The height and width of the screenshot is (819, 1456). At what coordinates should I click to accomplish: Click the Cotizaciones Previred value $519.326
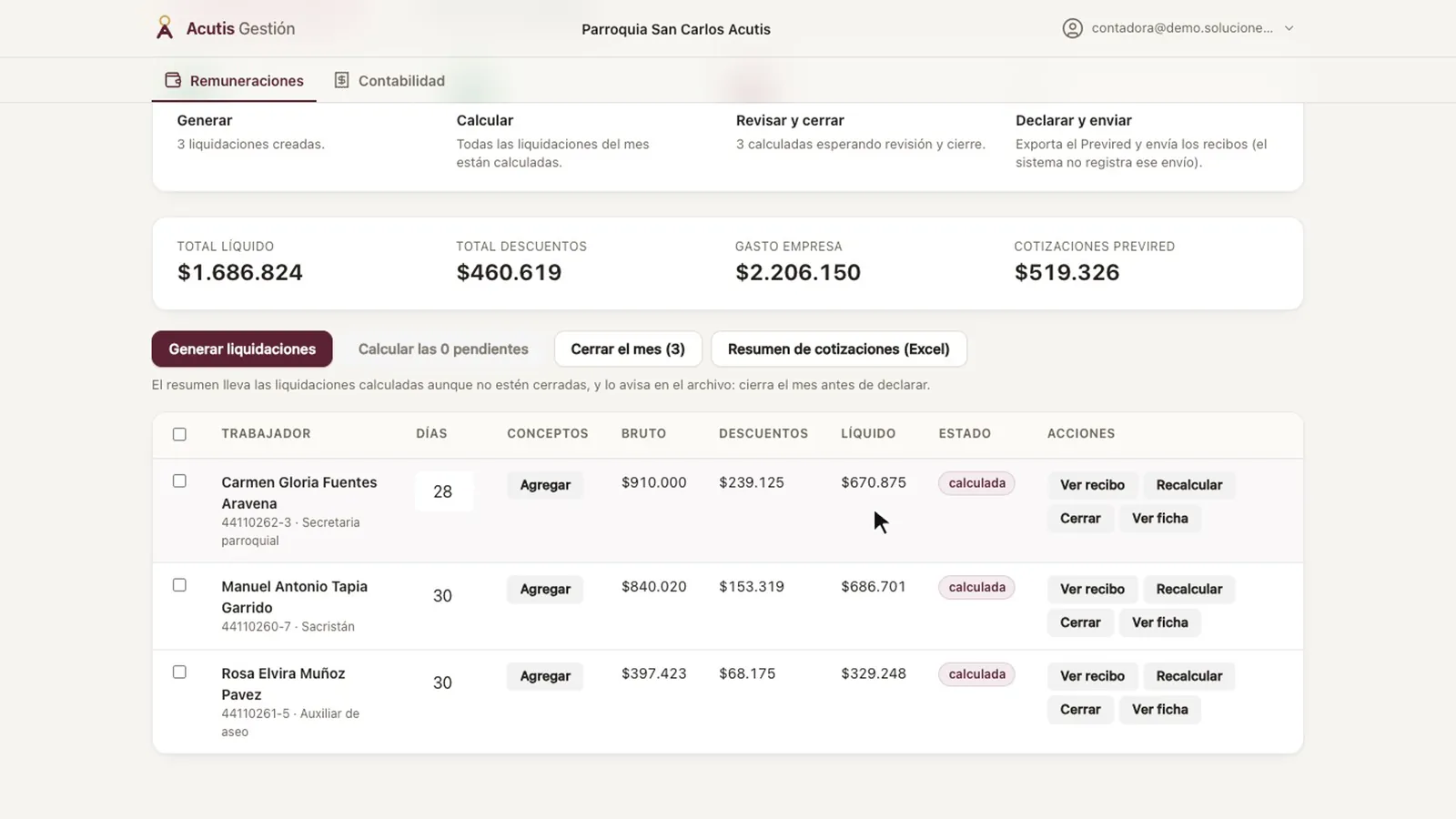[1067, 272]
